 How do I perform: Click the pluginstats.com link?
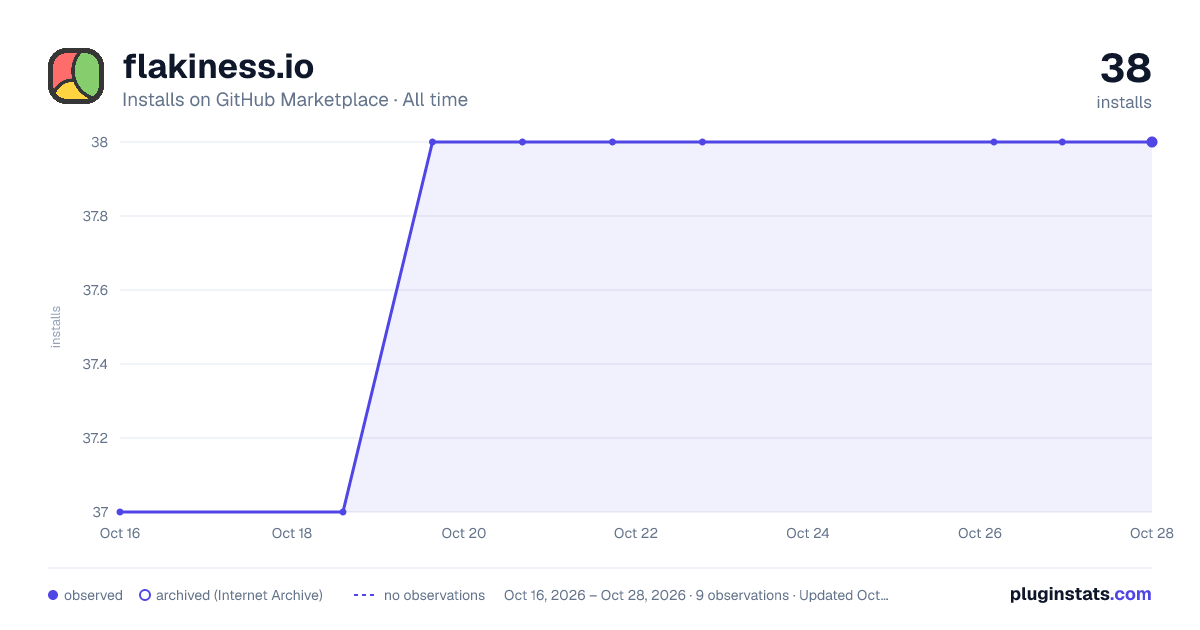click(x=1081, y=594)
